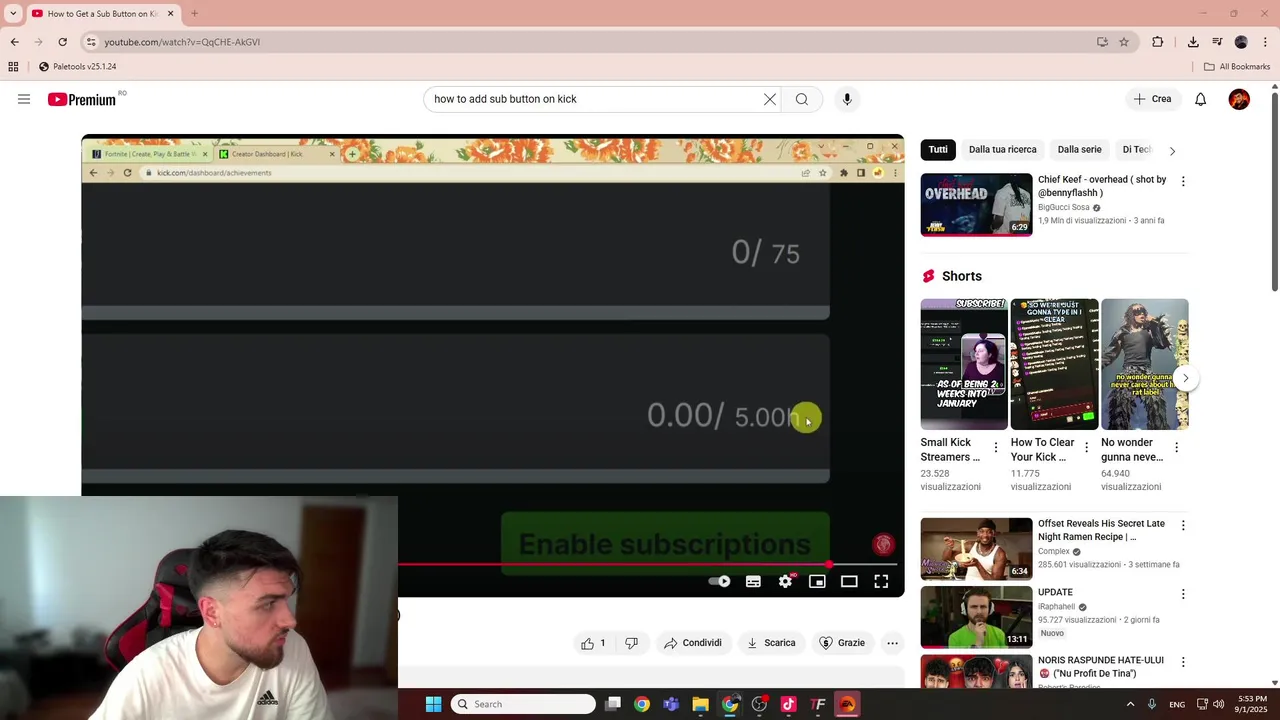Open the All Bookmarks folder
Screen dimensions: 1280x720
pyautogui.click(x=1237, y=67)
